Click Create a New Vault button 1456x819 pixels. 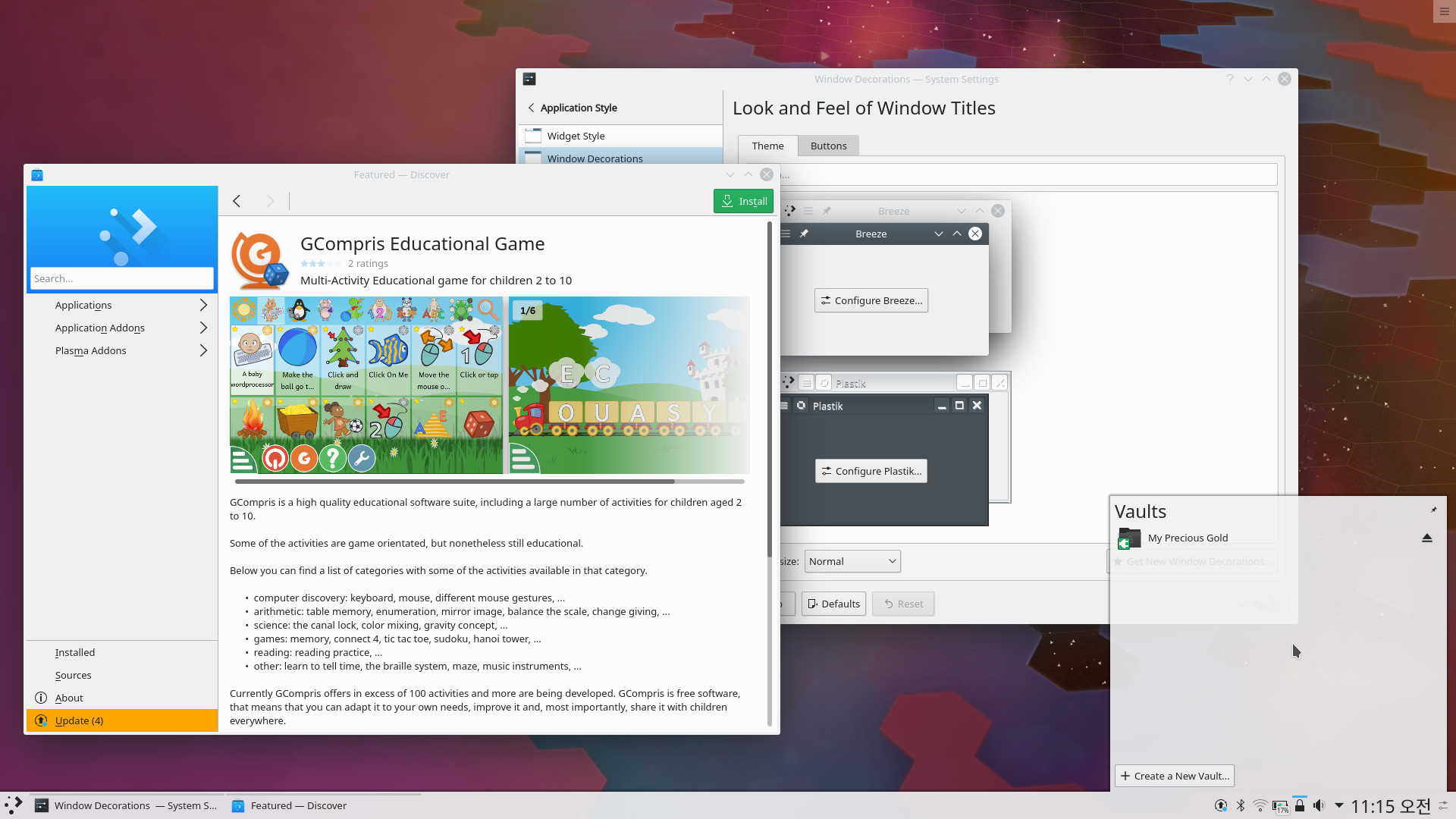1175,776
